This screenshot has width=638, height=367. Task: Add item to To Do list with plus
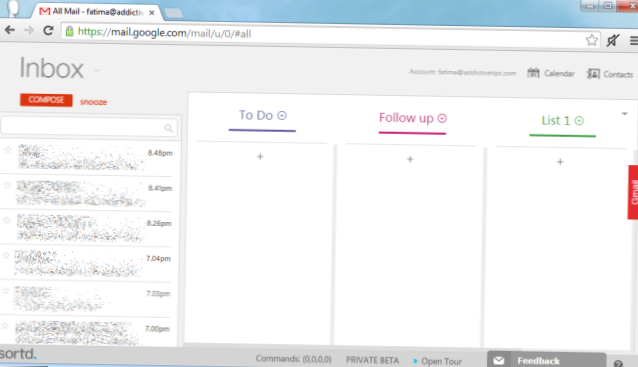tap(260, 157)
